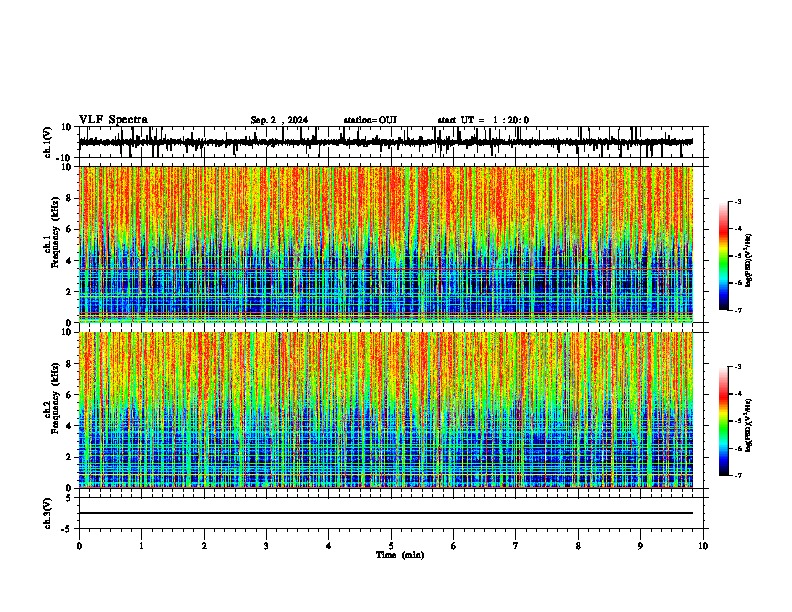Click the ch.1 spectrogram plot
This screenshot has height=612, width=792.
[x=386, y=244]
